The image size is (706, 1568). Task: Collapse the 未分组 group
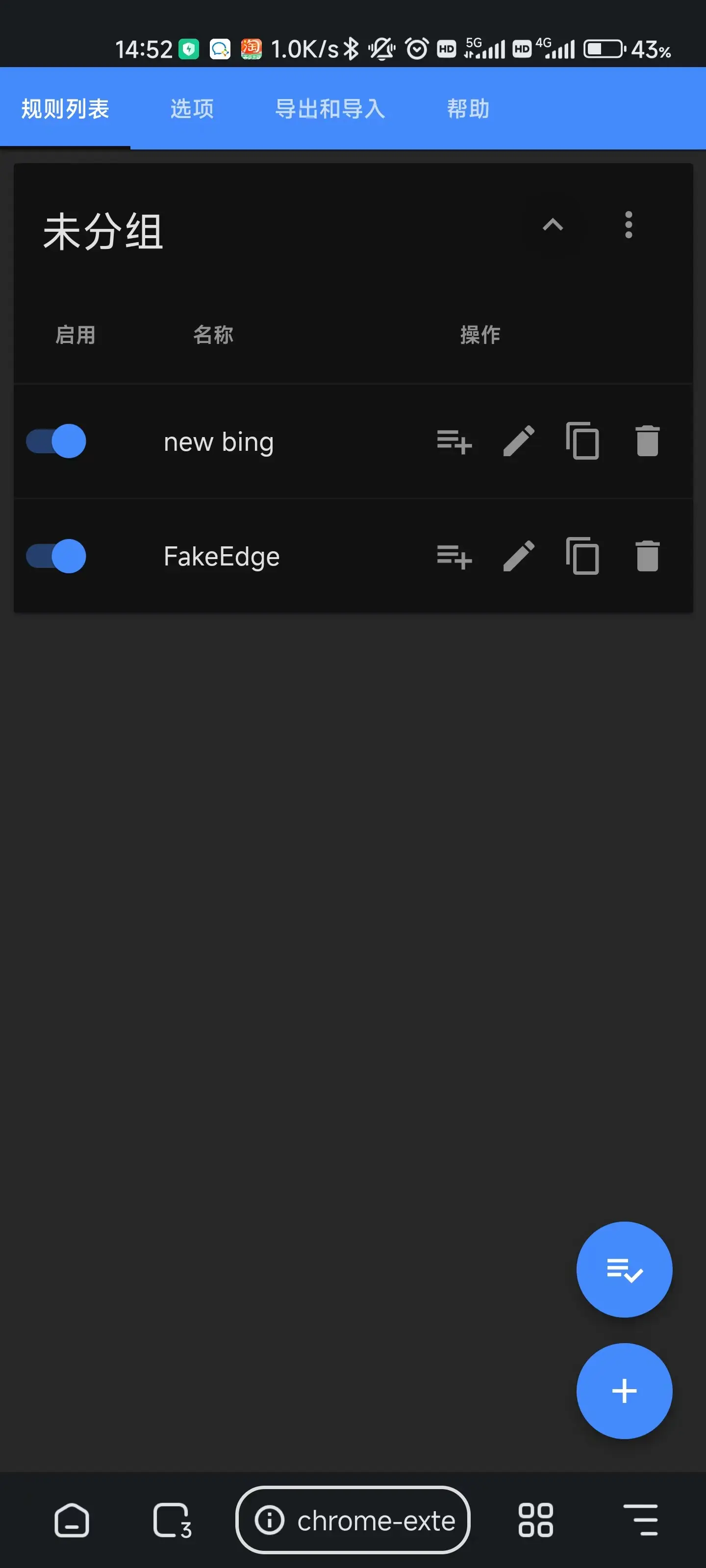pos(553,225)
